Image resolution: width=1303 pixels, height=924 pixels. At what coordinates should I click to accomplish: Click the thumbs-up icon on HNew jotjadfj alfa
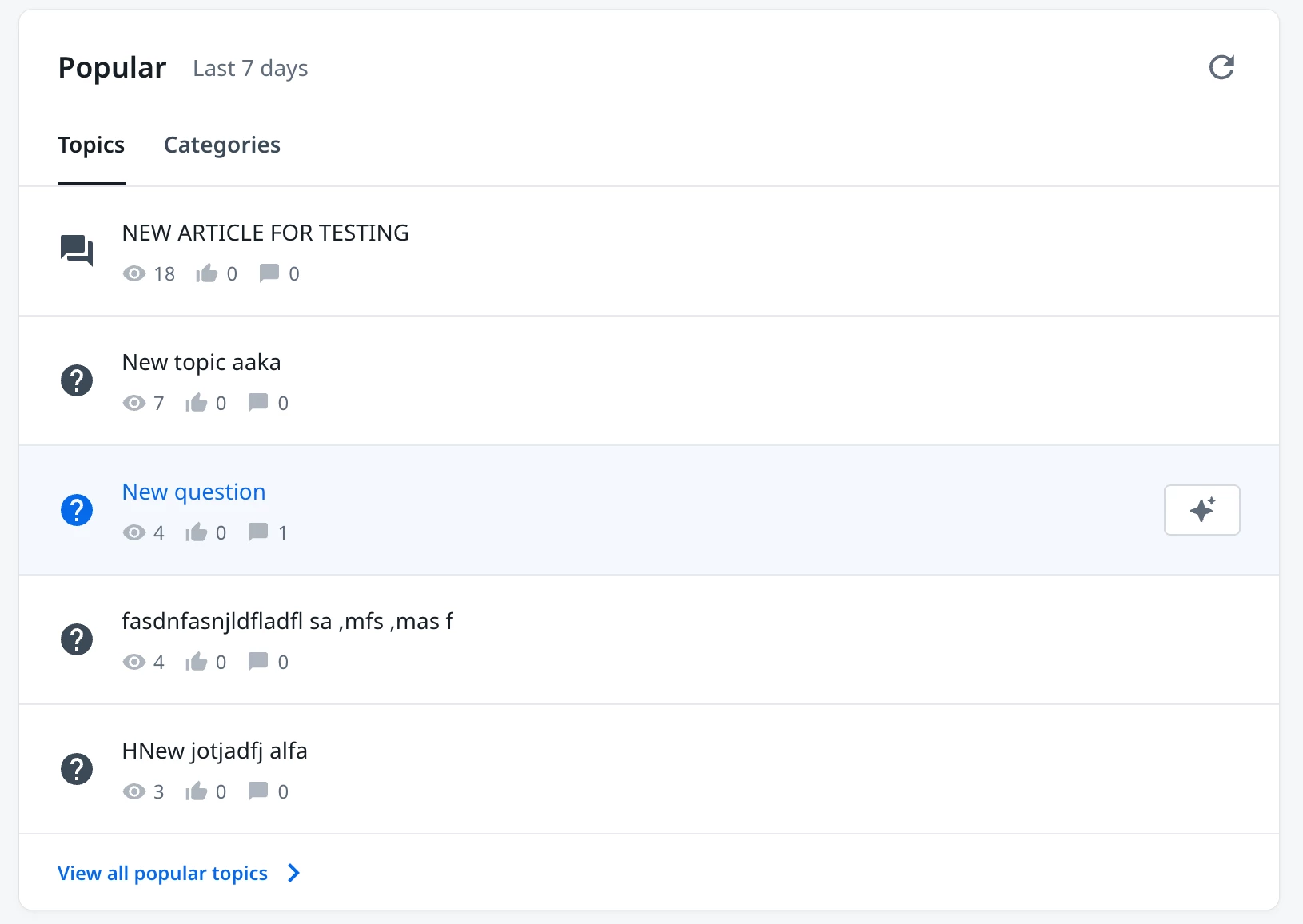(197, 791)
